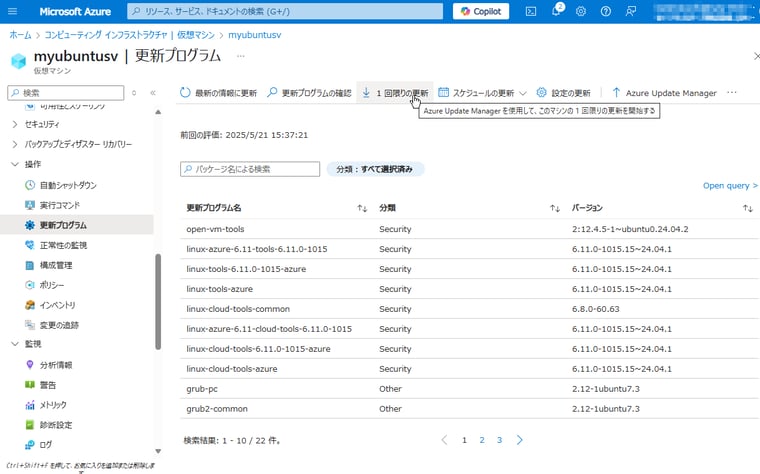Open コンピューティング インフラストラクチャ breadcrumb
The width and height of the screenshot is (760, 474).
tap(129, 35)
